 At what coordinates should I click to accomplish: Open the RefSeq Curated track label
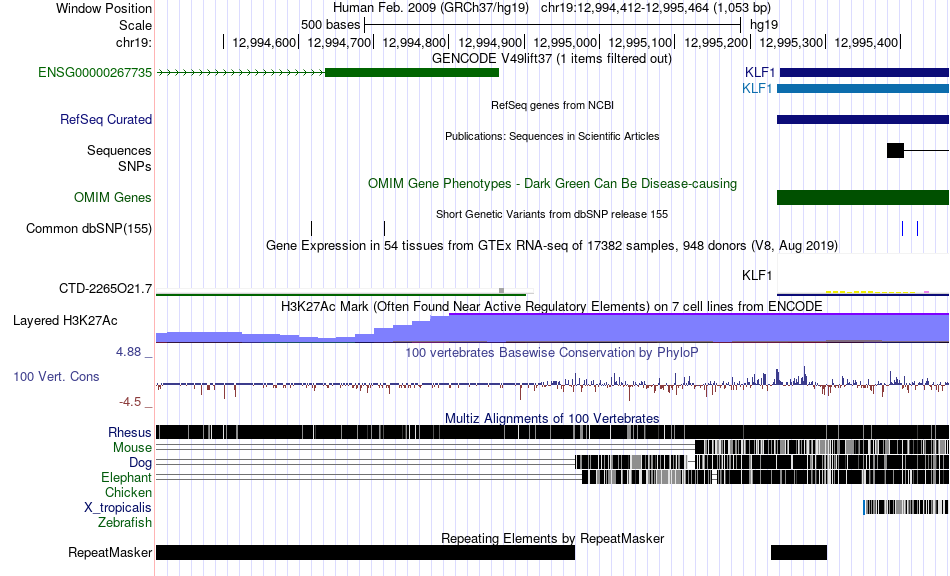pyautogui.click(x=106, y=119)
